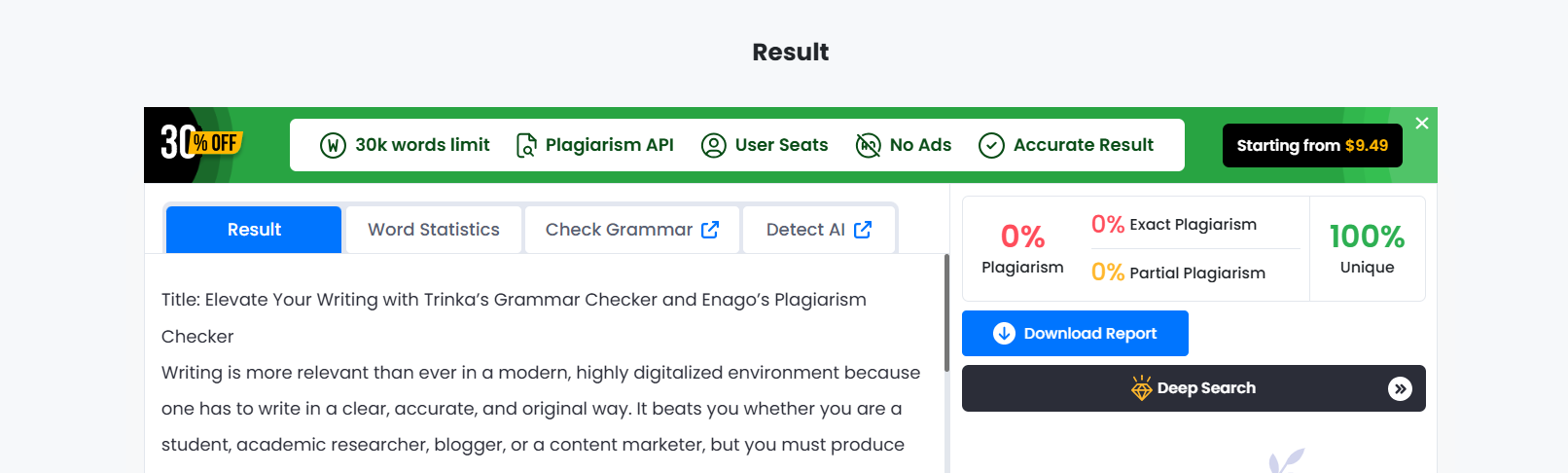Click the external link icon beside Detect AI

pos(863,230)
